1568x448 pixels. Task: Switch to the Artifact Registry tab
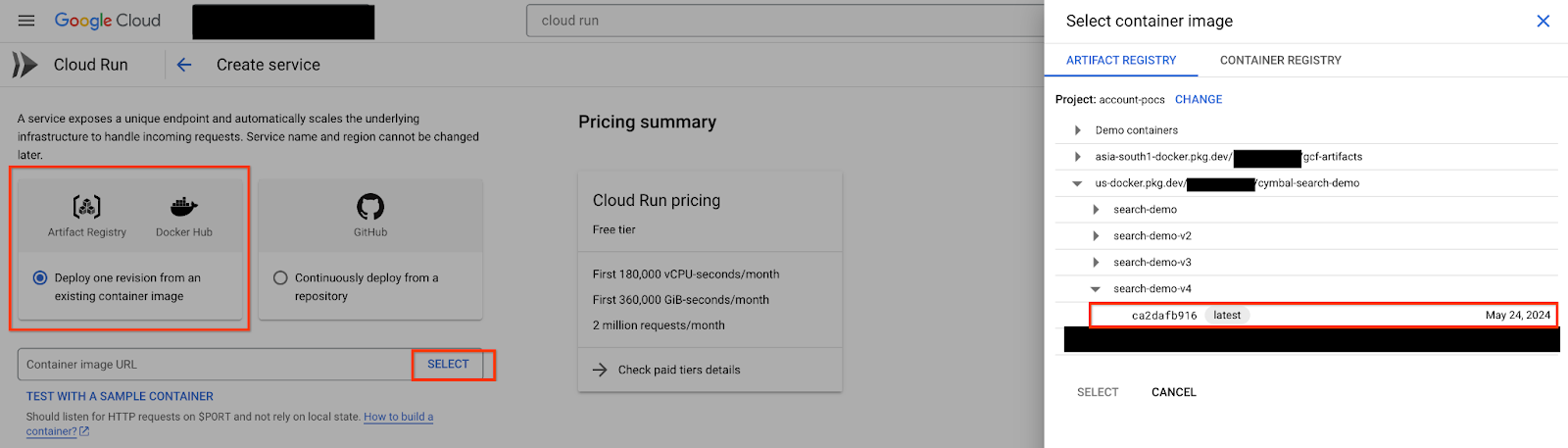[1121, 60]
